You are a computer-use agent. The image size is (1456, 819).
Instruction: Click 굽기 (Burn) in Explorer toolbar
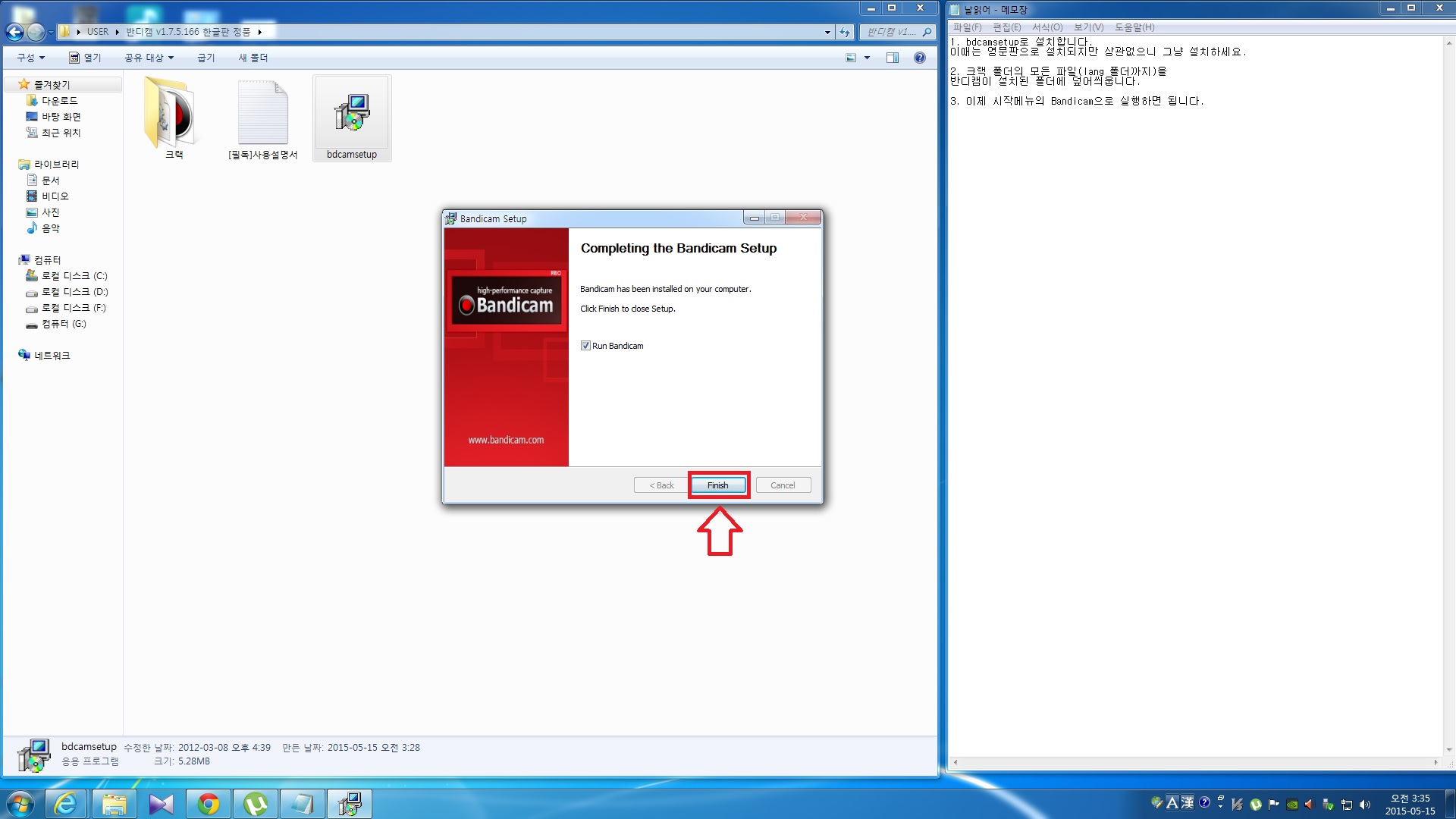point(206,58)
